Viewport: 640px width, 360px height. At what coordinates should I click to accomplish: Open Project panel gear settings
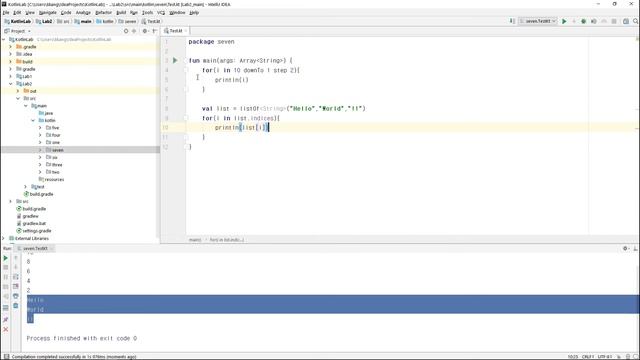pyautogui.click(x=145, y=31)
